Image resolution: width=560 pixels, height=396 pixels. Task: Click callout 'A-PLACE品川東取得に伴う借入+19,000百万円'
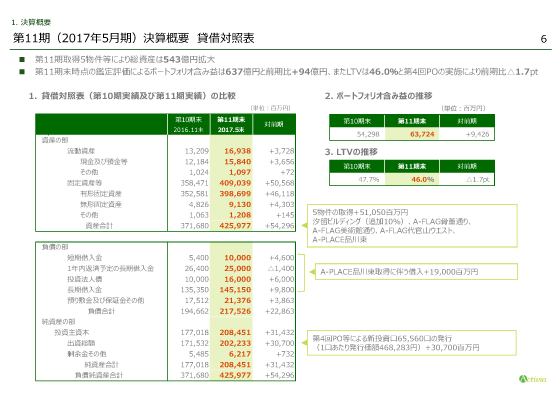[416, 272]
